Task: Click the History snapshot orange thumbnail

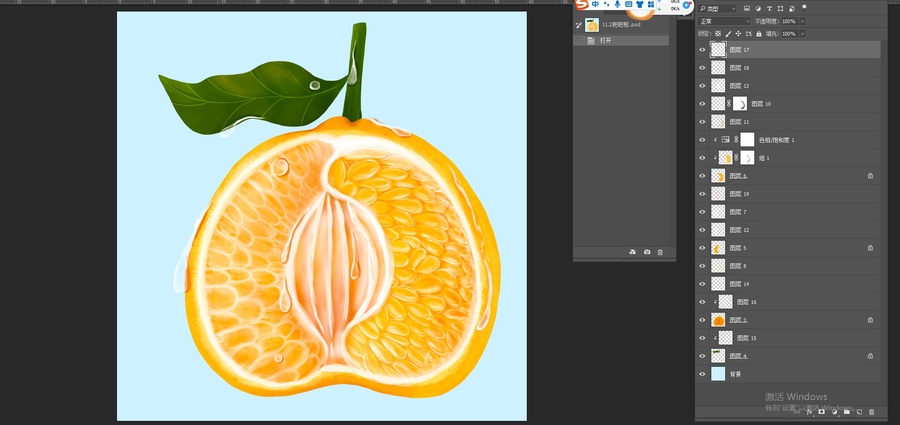Action: pos(592,25)
